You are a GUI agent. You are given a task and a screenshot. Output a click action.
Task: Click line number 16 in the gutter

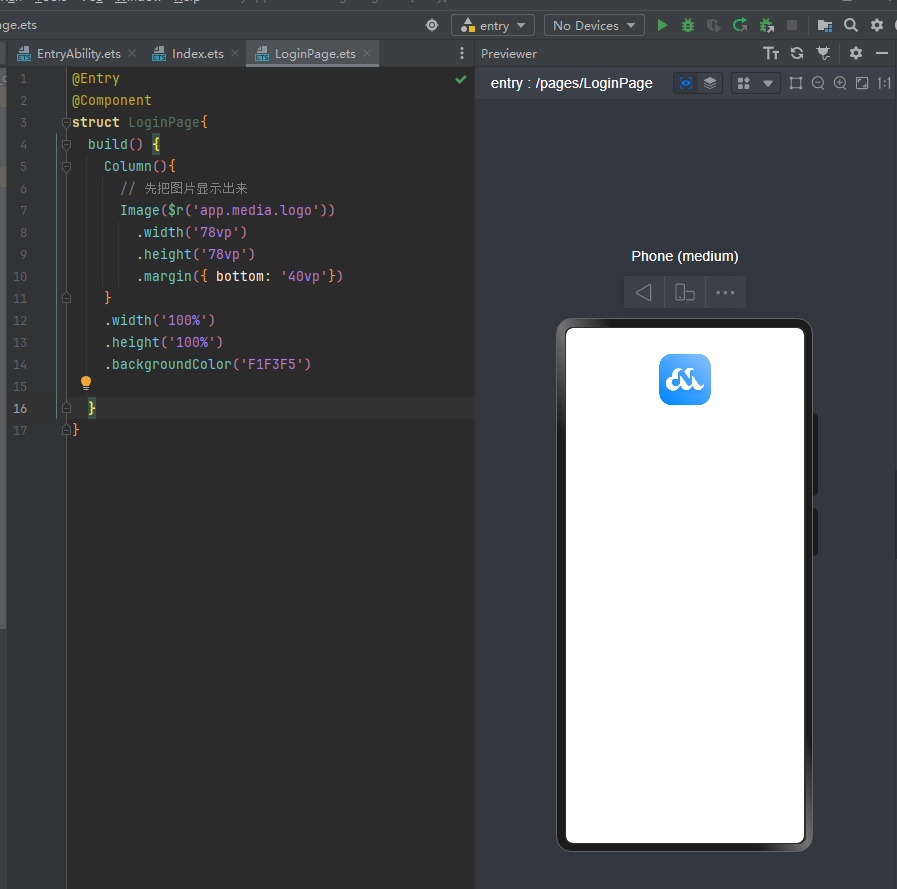point(20,408)
